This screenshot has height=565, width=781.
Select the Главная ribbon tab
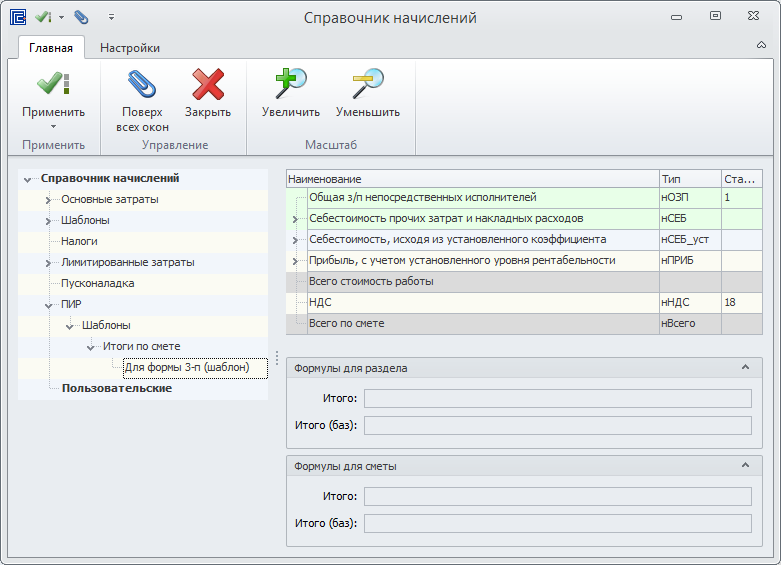point(51,48)
